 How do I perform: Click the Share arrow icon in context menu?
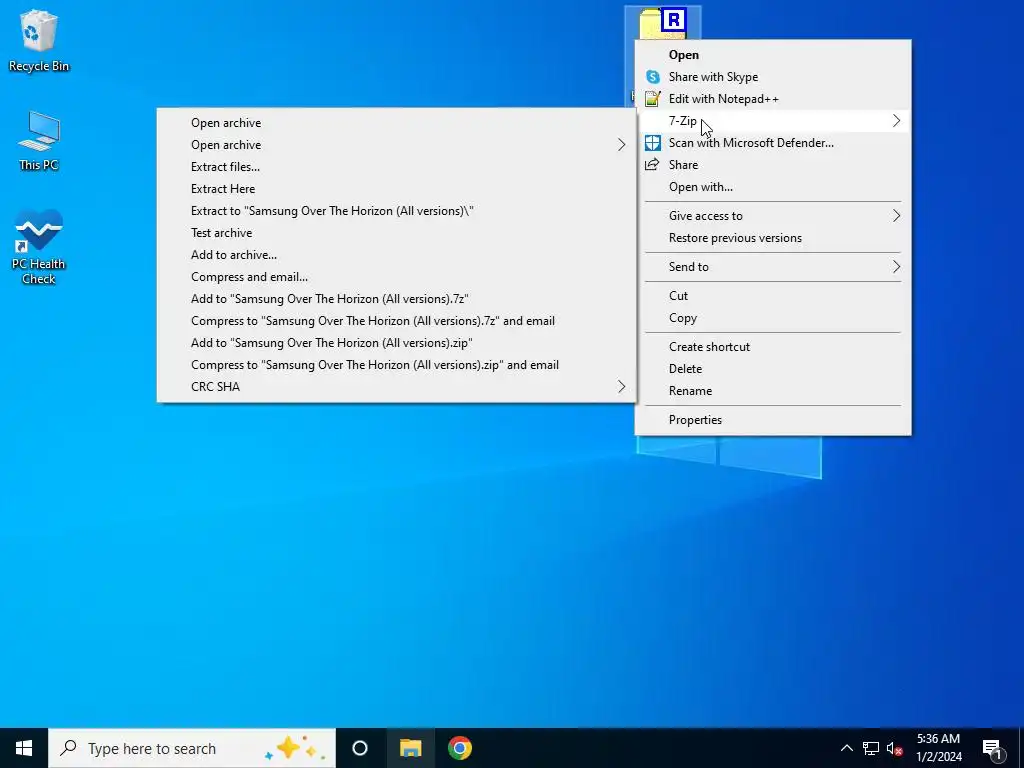[x=652, y=165]
